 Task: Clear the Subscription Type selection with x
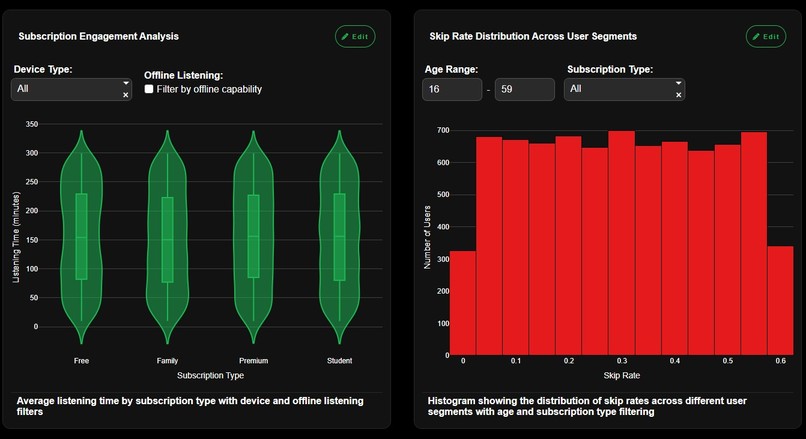(x=679, y=95)
